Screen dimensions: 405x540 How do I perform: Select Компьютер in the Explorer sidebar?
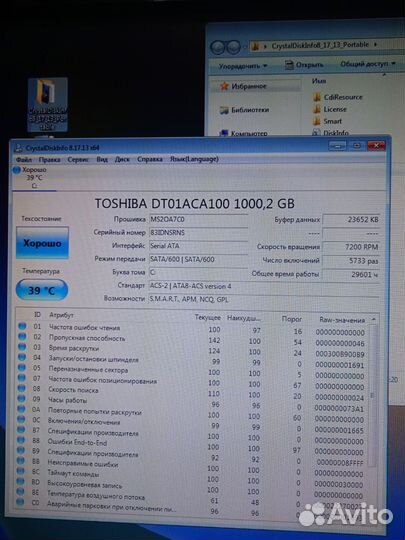243,133
